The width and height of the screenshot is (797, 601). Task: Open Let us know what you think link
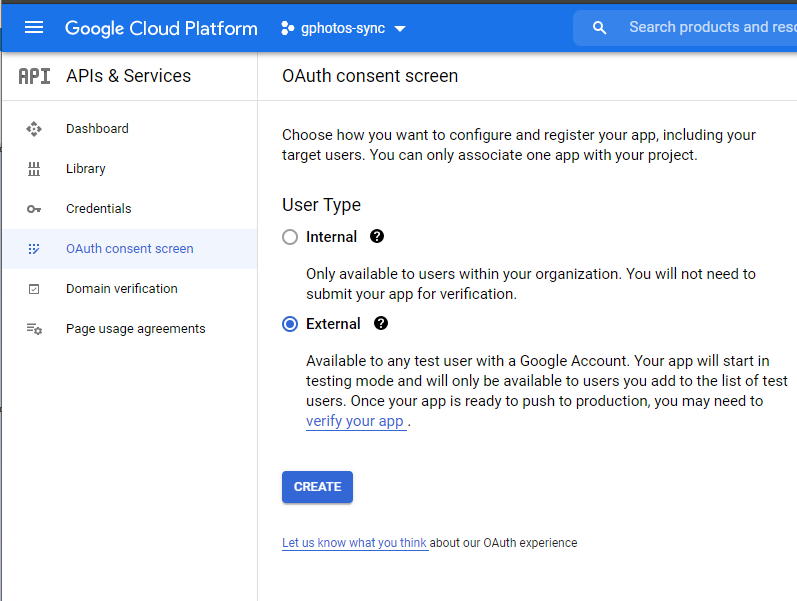click(x=354, y=543)
